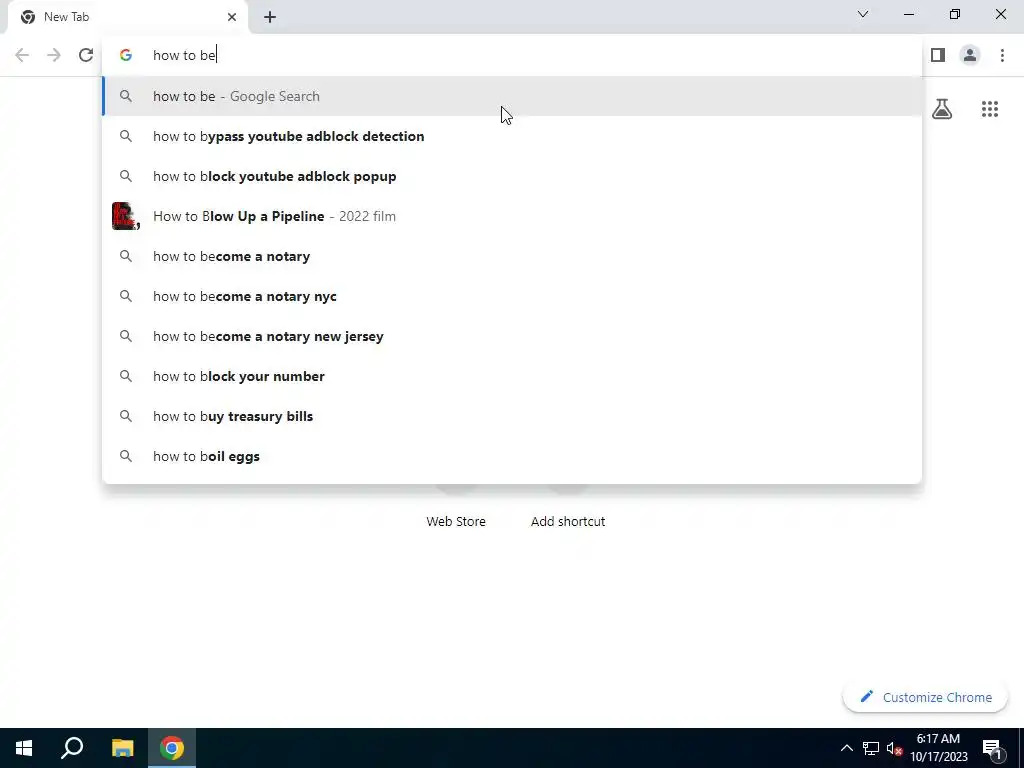1024x768 pixels.
Task: Open File Explorer from taskbar
Action: tap(122, 748)
